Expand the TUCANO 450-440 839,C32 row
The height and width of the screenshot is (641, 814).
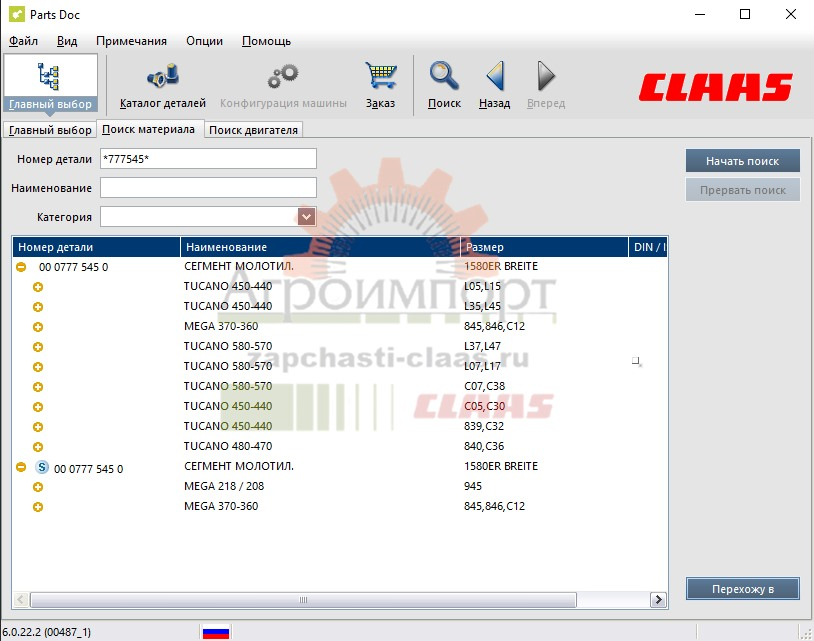(38, 427)
